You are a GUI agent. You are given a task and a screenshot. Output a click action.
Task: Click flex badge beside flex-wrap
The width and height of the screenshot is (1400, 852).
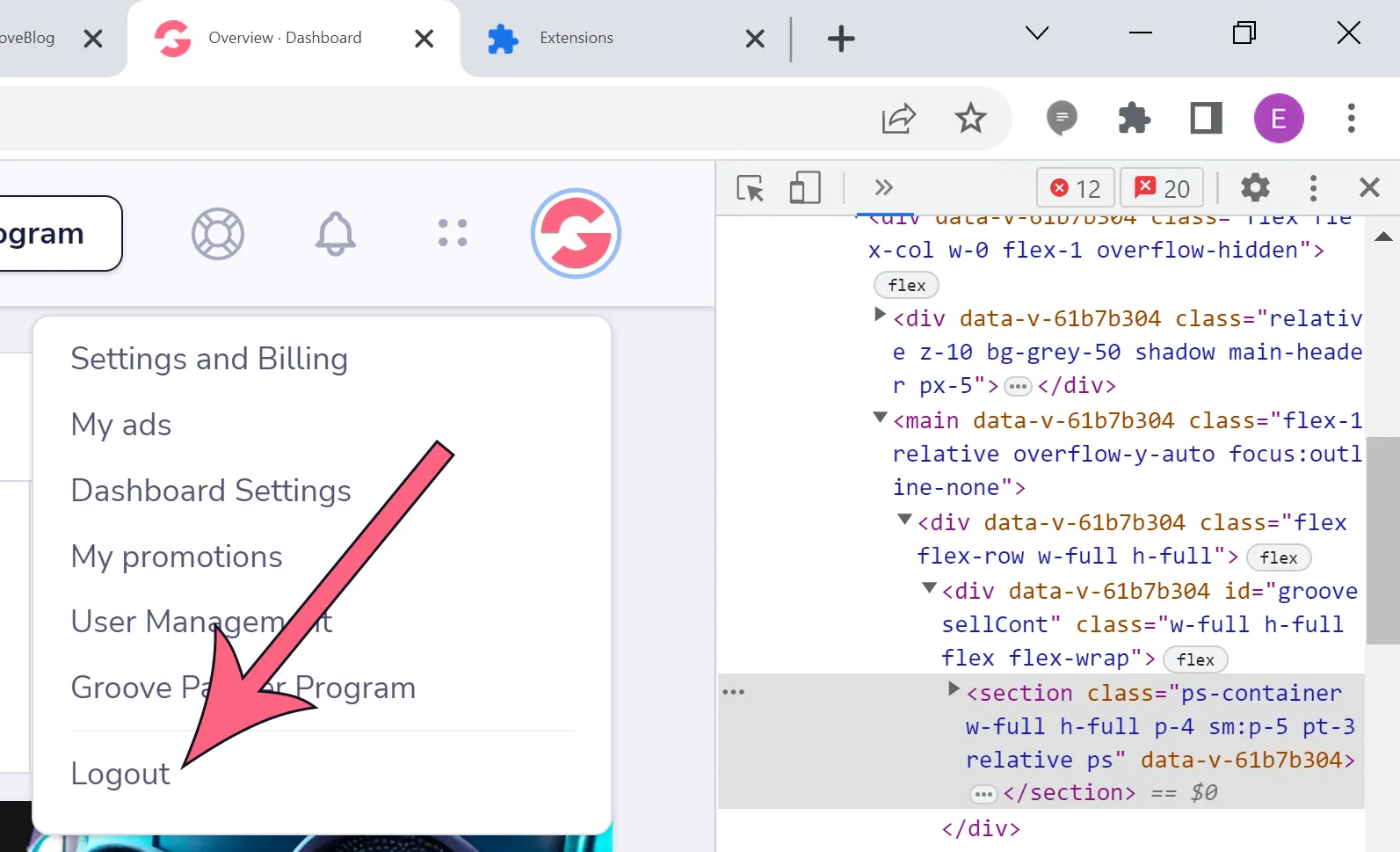pyautogui.click(x=1195, y=659)
